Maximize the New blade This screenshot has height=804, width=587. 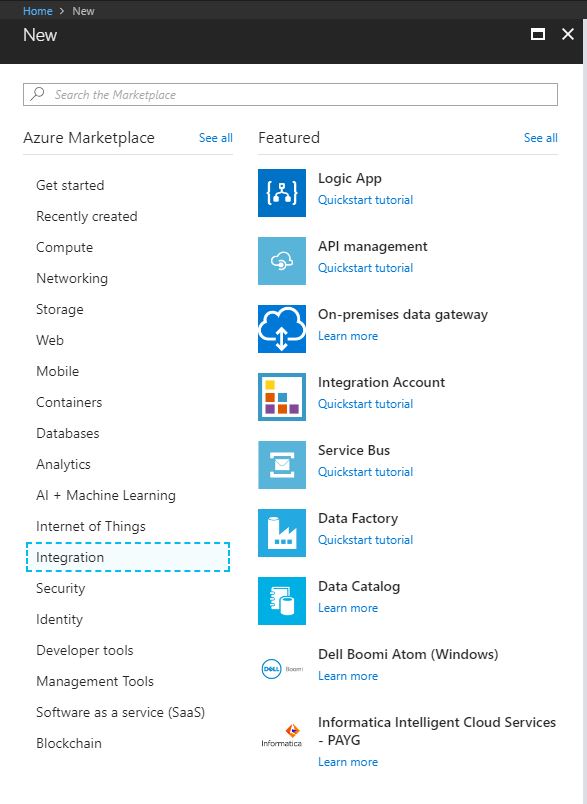538,34
